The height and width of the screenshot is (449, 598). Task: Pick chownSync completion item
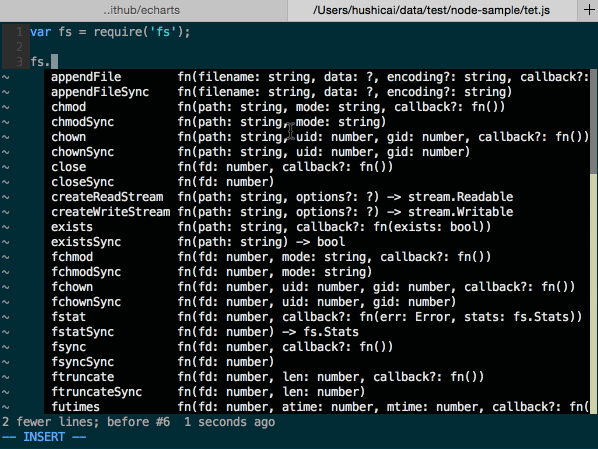(x=317, y=152)
